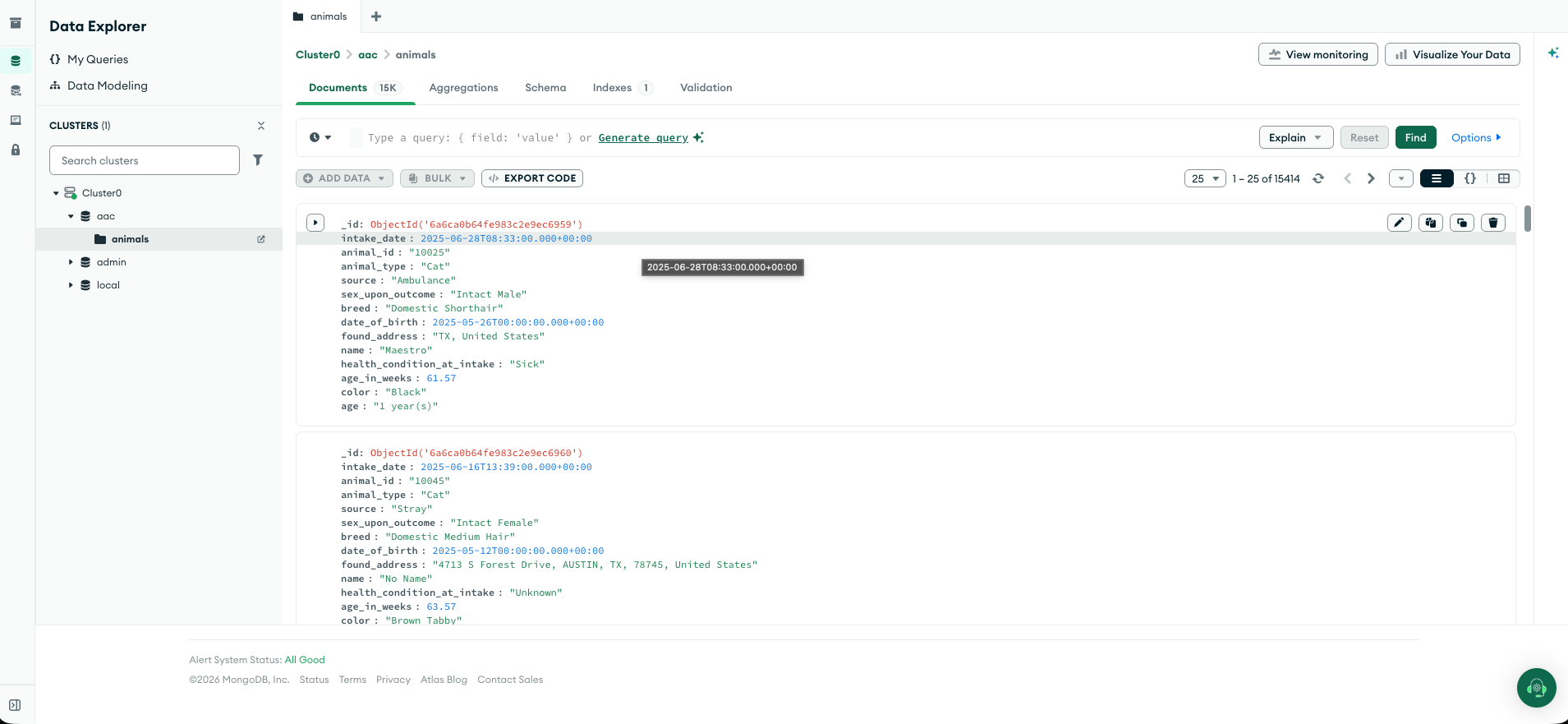Open the expand-all documents dropdown beside view toggles
This screenshot has height=724, width=1568.
pyautogui.click(x=1401, y=178)
